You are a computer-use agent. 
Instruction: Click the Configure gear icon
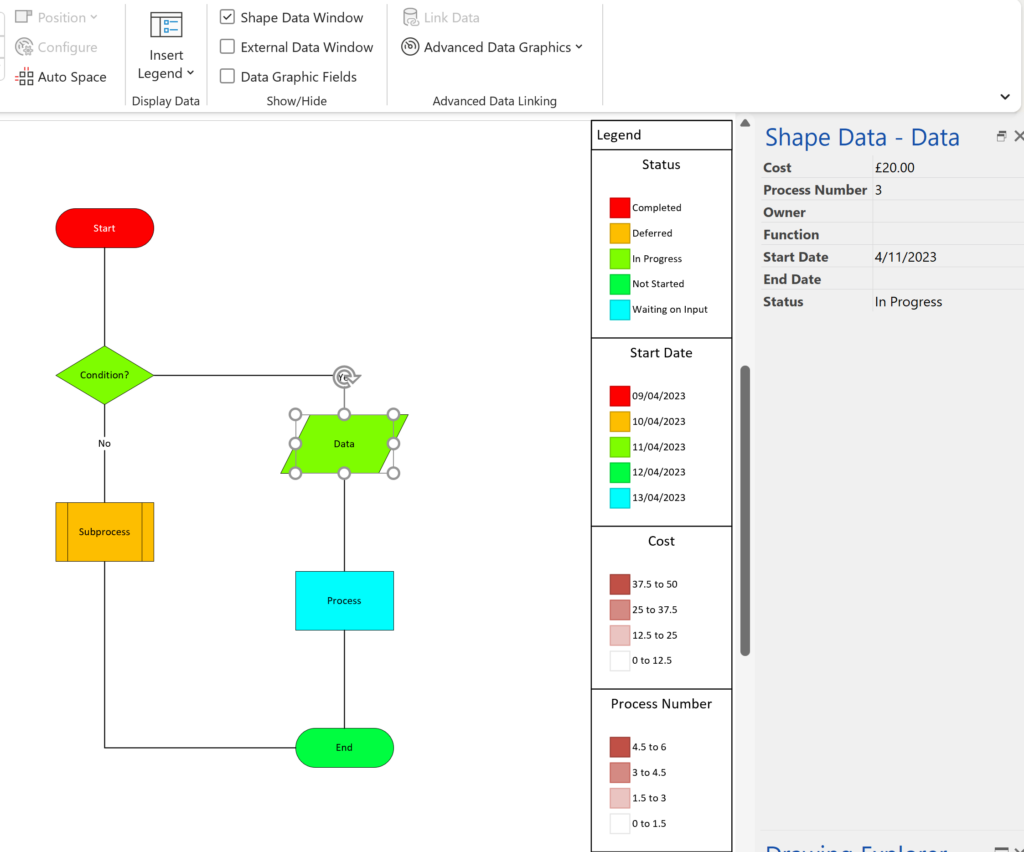24,47
